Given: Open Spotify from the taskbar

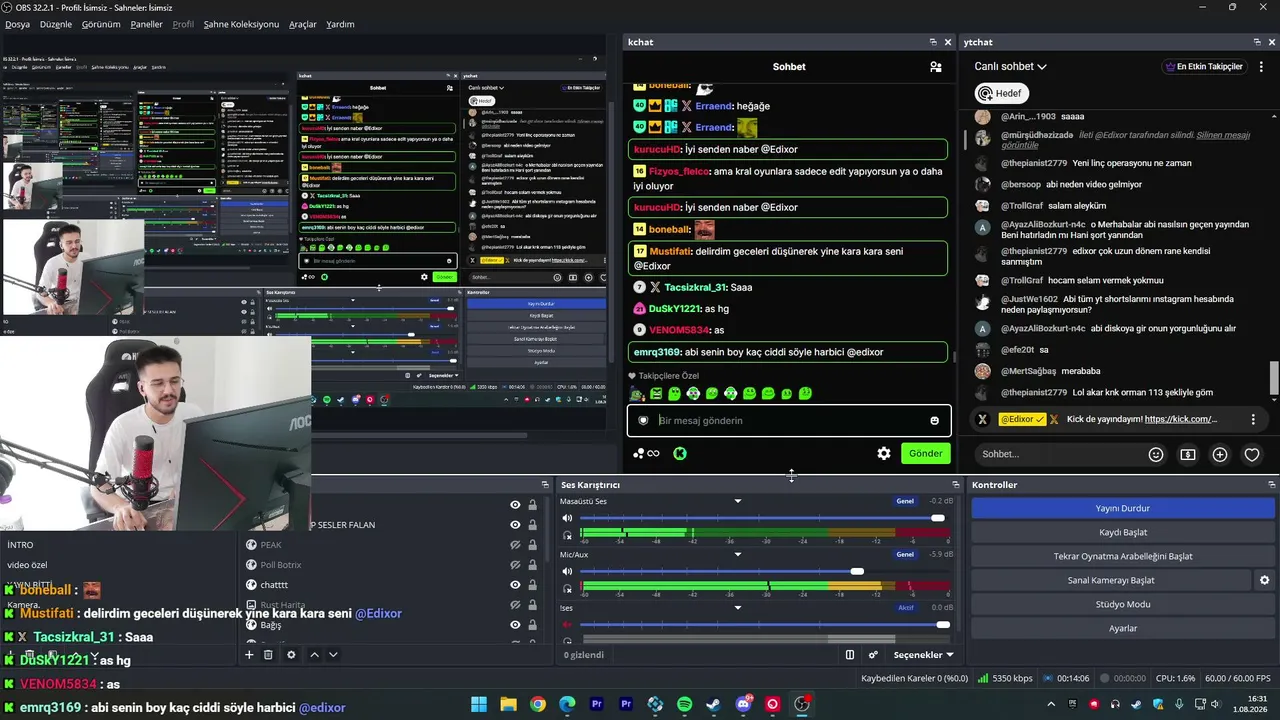Looking at the screenshot, I should point(685,704).
